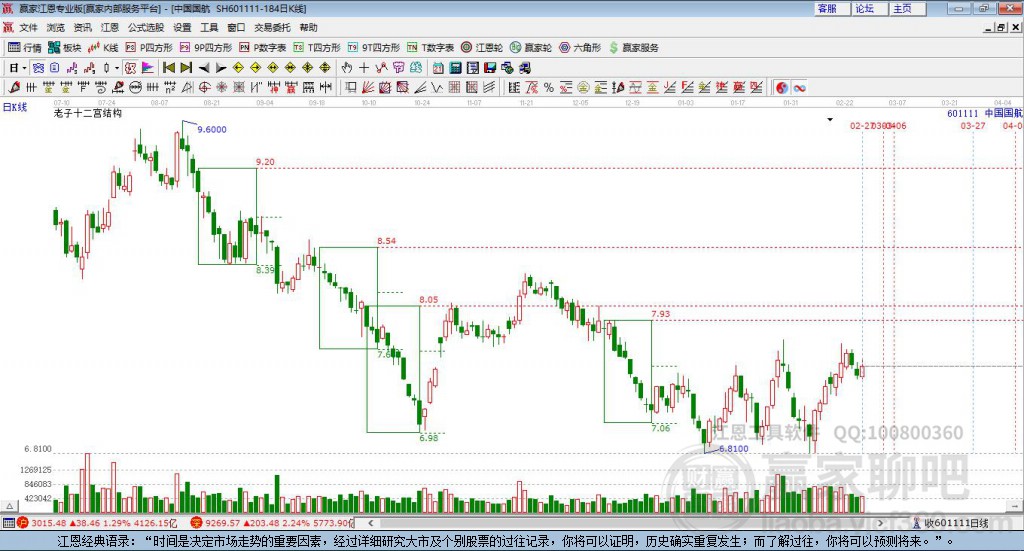The width and height of the screenshot is (1024, 551).
Task: Step chart right with black right arrow
Action: 221,68
